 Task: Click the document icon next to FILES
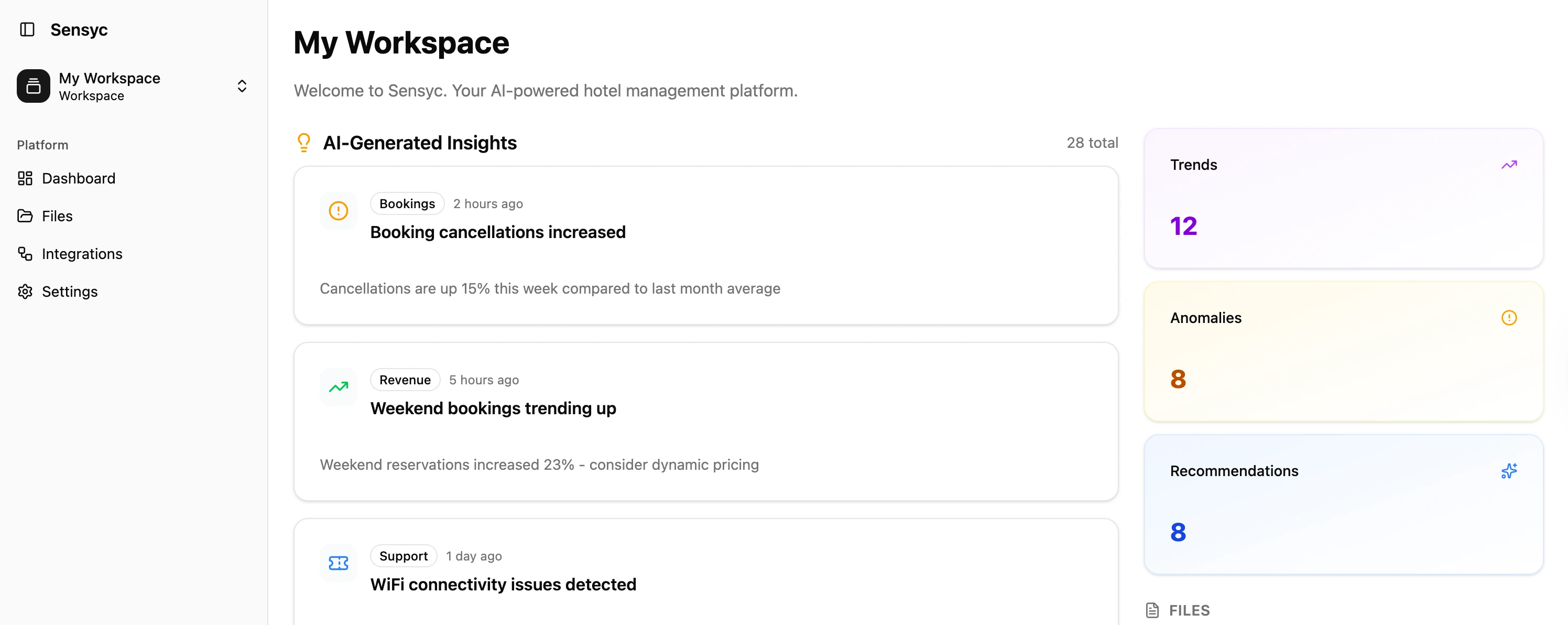[1152, 610]
